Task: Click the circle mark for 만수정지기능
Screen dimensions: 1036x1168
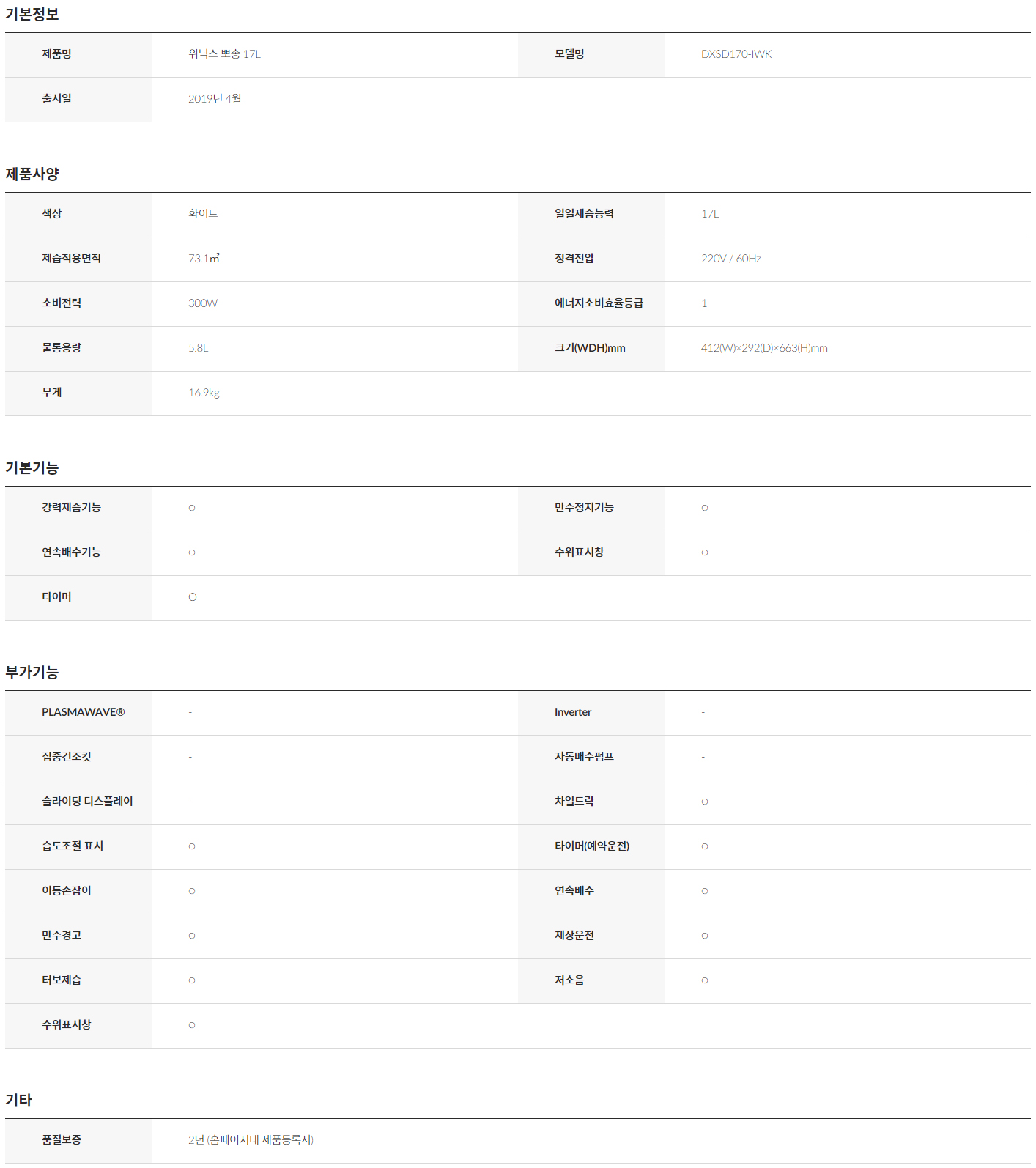Action: [705, 508]
